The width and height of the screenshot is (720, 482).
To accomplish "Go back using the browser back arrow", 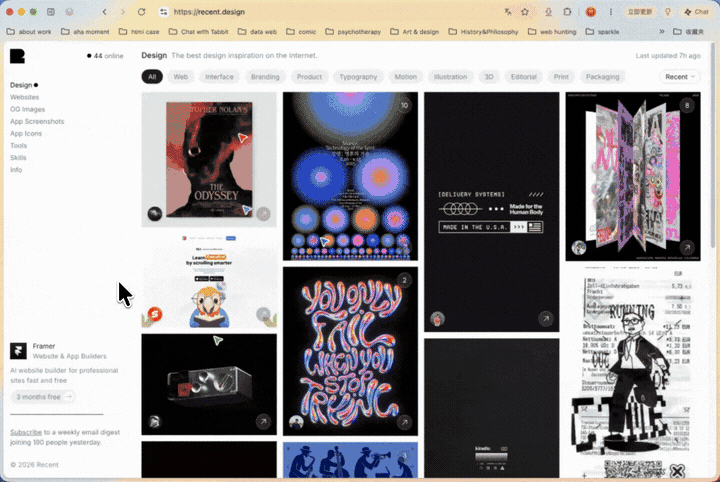I will click(105, 12).
